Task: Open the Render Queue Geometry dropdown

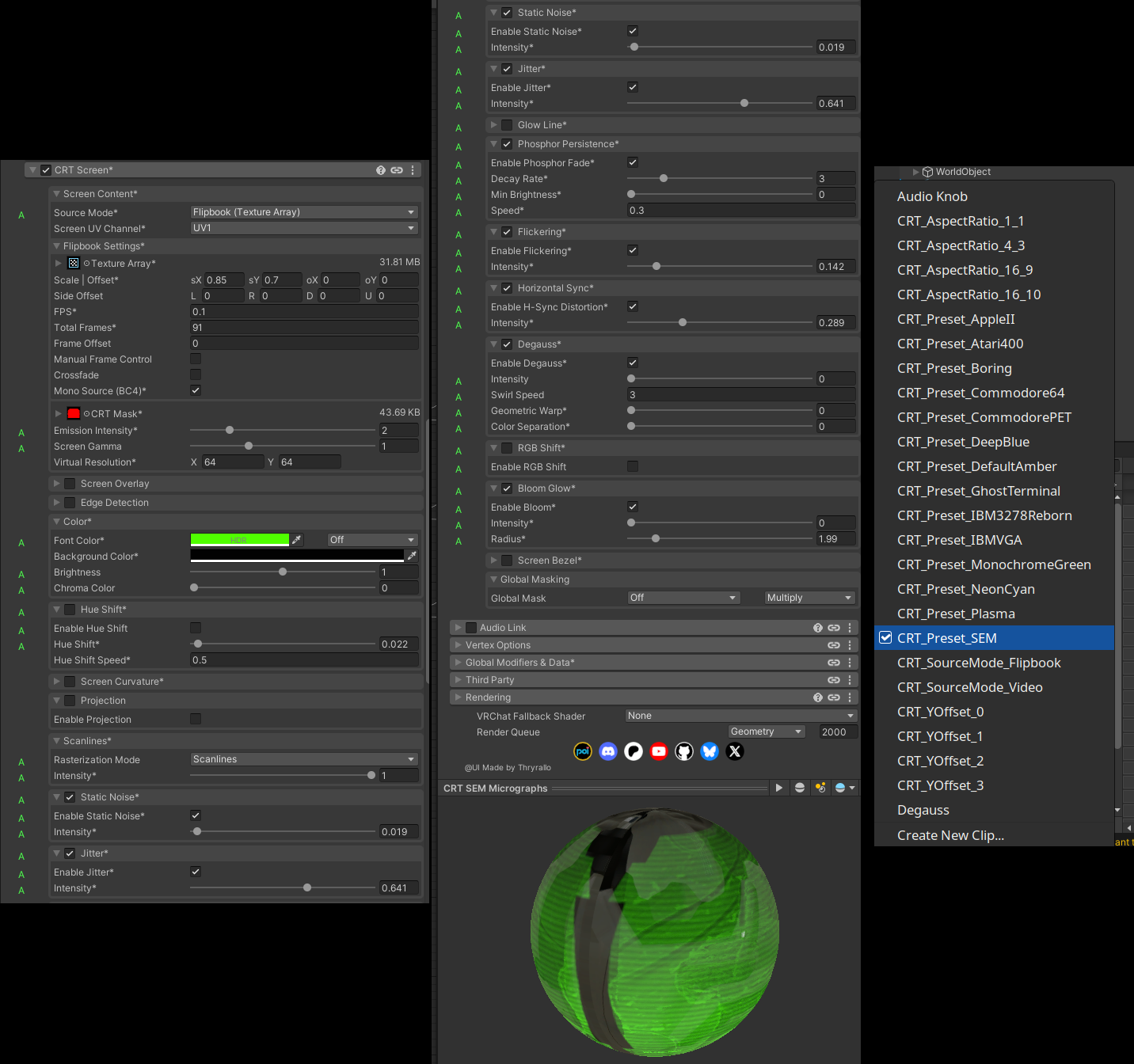Action: pyautogui.click(x=766, y=731)
